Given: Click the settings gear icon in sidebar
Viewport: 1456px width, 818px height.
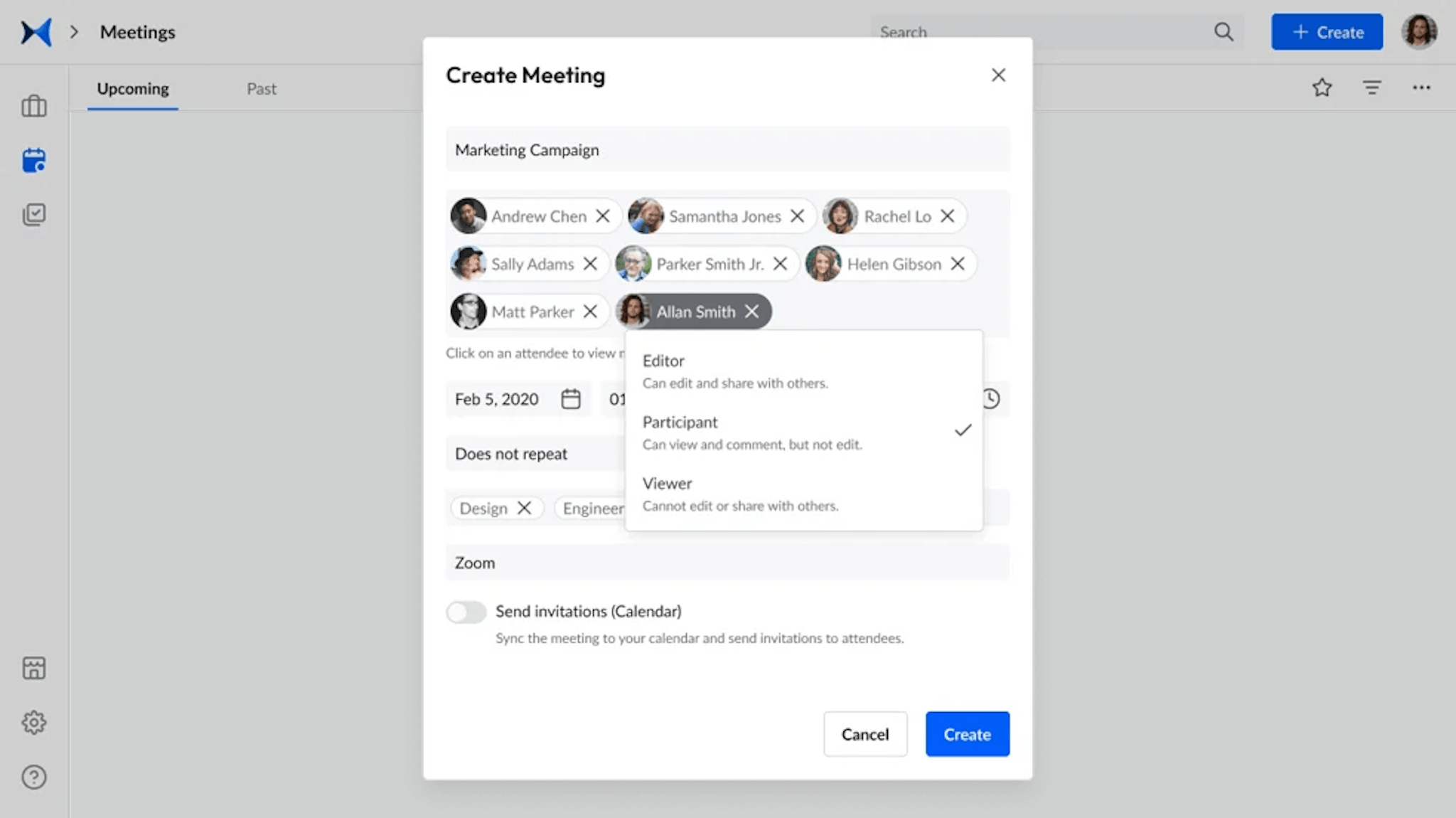Looking at the screenshot, I should pyautogui.click(x=34, y=722).
